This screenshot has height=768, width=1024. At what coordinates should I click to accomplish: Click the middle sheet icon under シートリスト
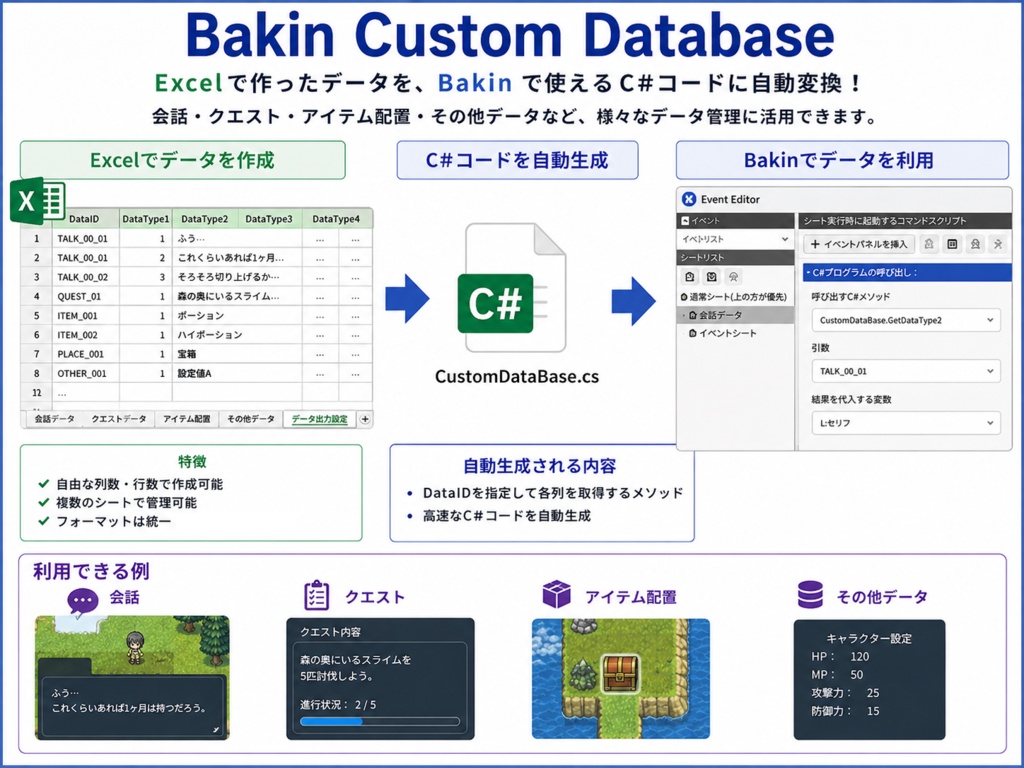pyautogui.click(x=712, y=277)
